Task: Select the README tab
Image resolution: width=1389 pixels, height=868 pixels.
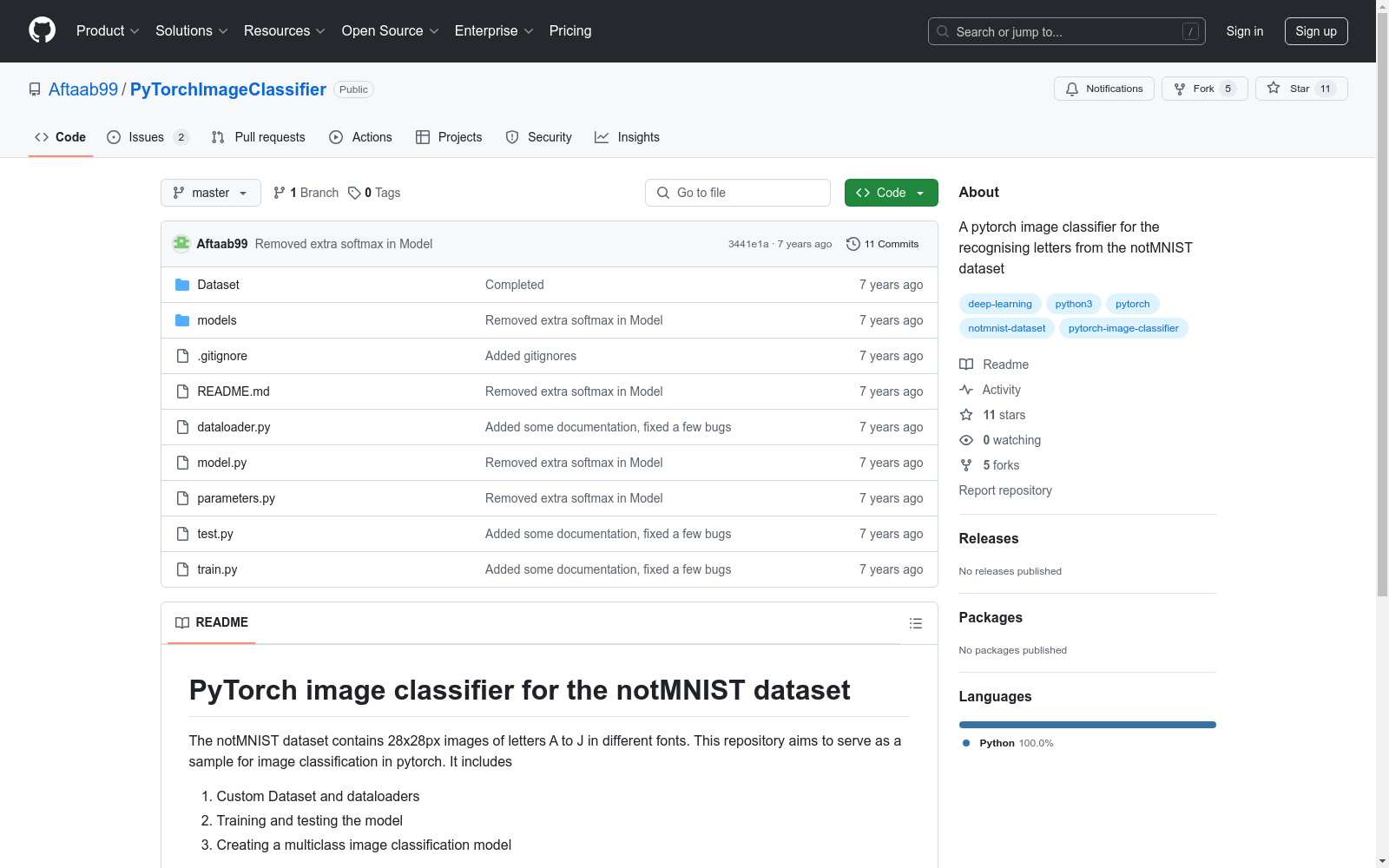Action: pos(212,622)
